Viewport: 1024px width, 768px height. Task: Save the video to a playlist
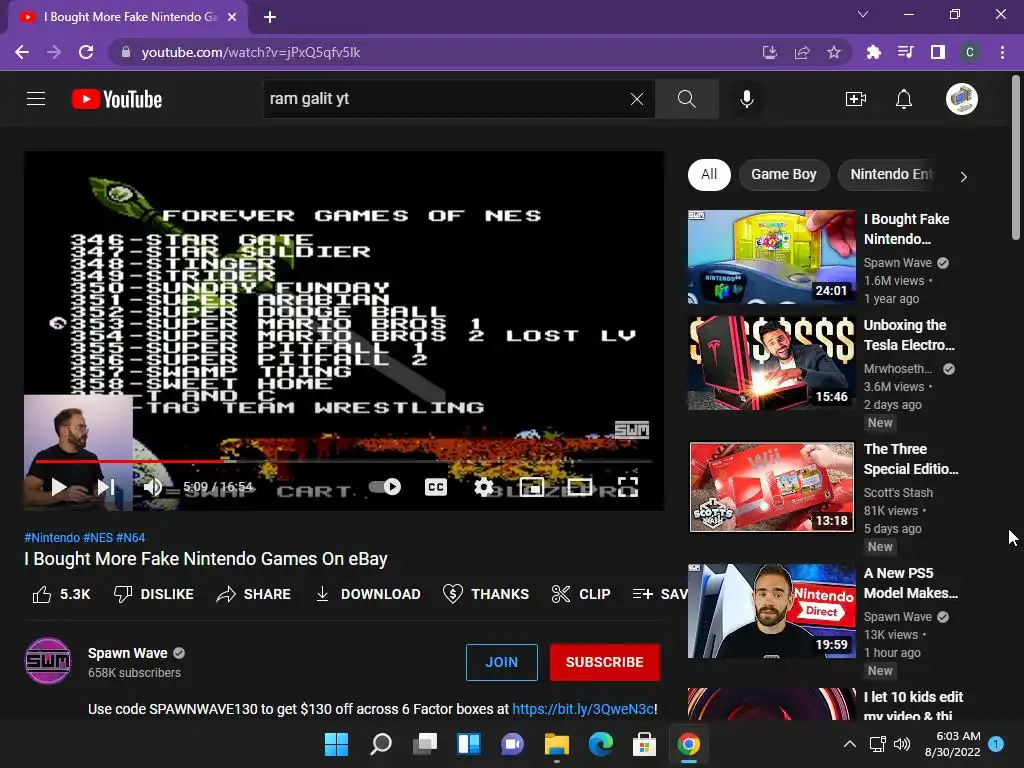(660, 594)
